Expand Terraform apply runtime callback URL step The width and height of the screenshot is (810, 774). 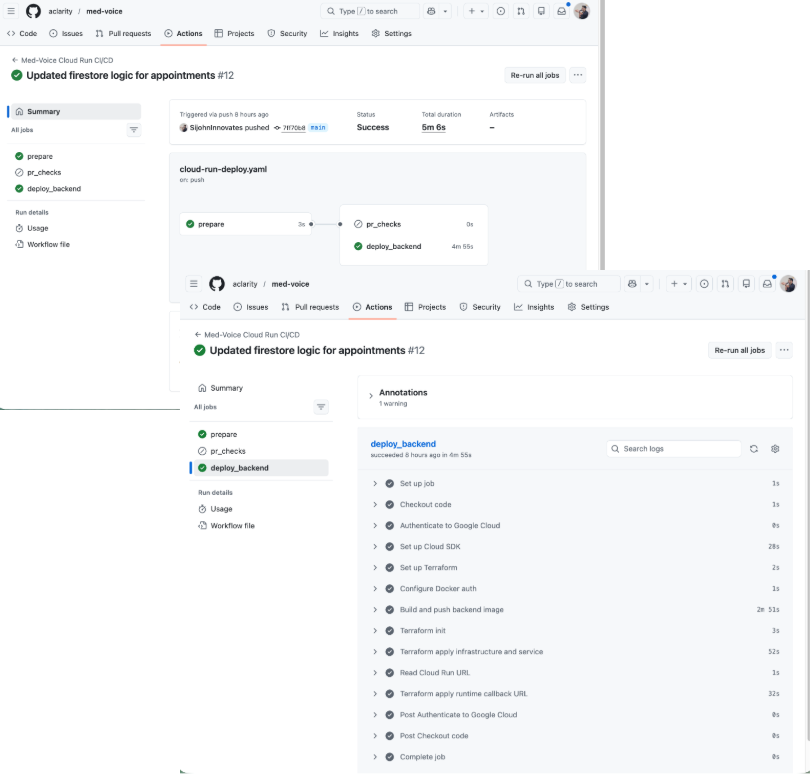(375, 694)
